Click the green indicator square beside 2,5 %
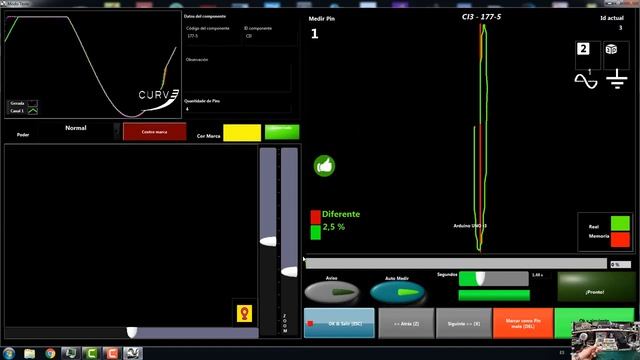 coord(316,233)
